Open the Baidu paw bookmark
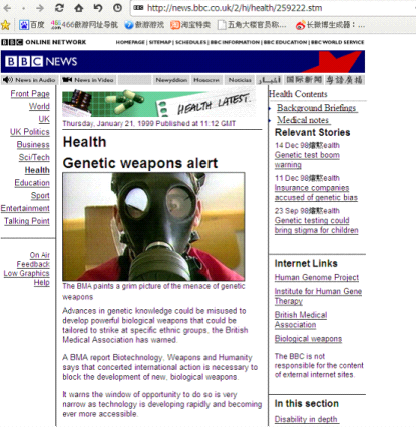The width and height of the screenshot is (416, 427). [x=32, y=25]
